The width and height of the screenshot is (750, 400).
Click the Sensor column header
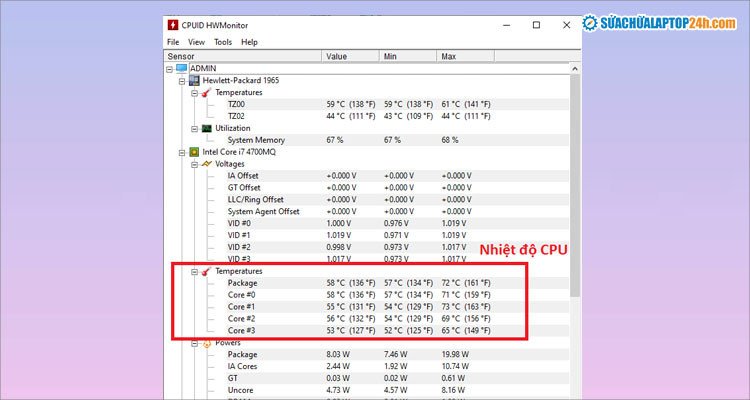(x=243, y=56)
